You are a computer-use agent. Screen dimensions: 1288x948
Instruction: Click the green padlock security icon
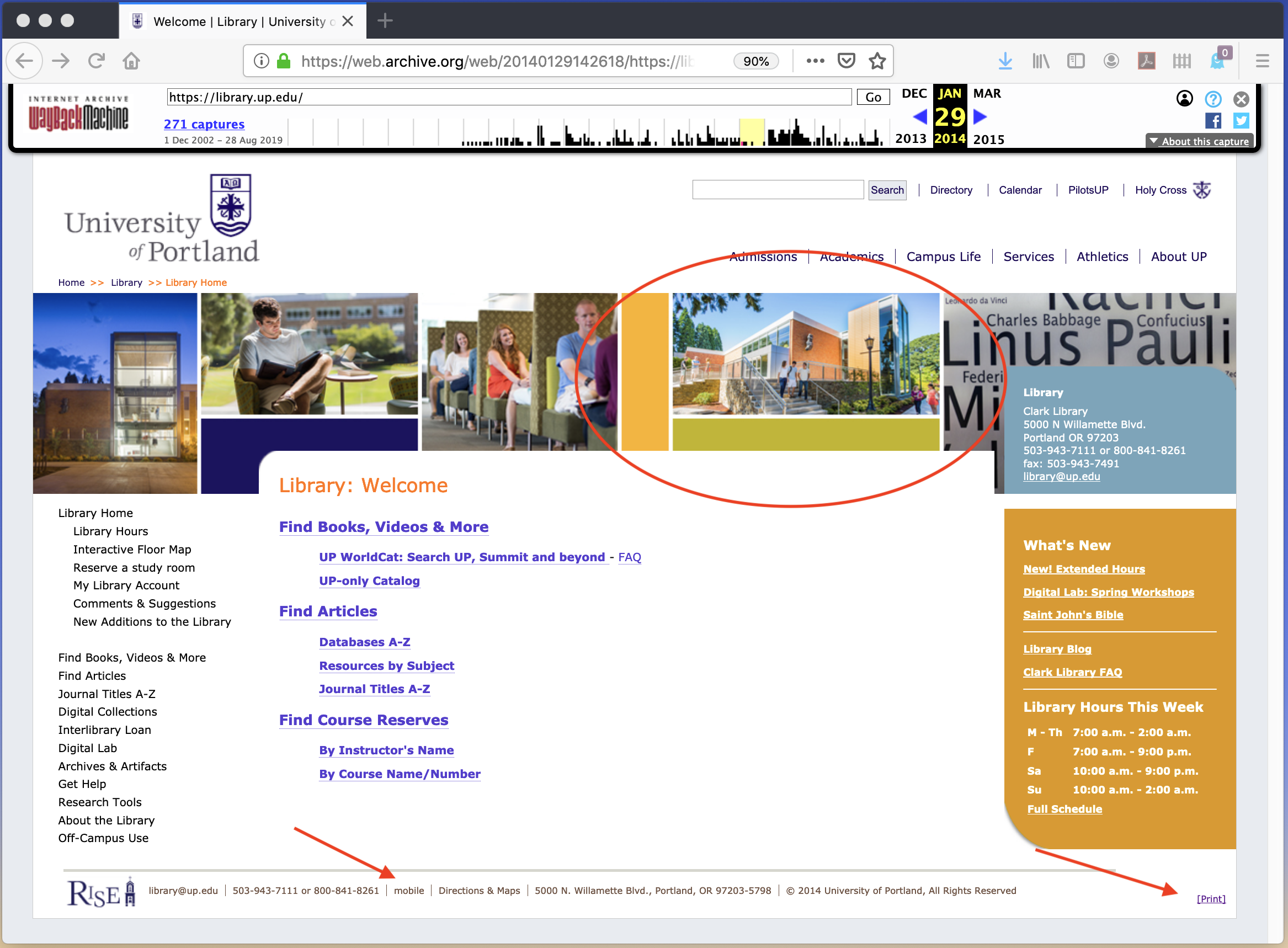(x=284, y=61)
